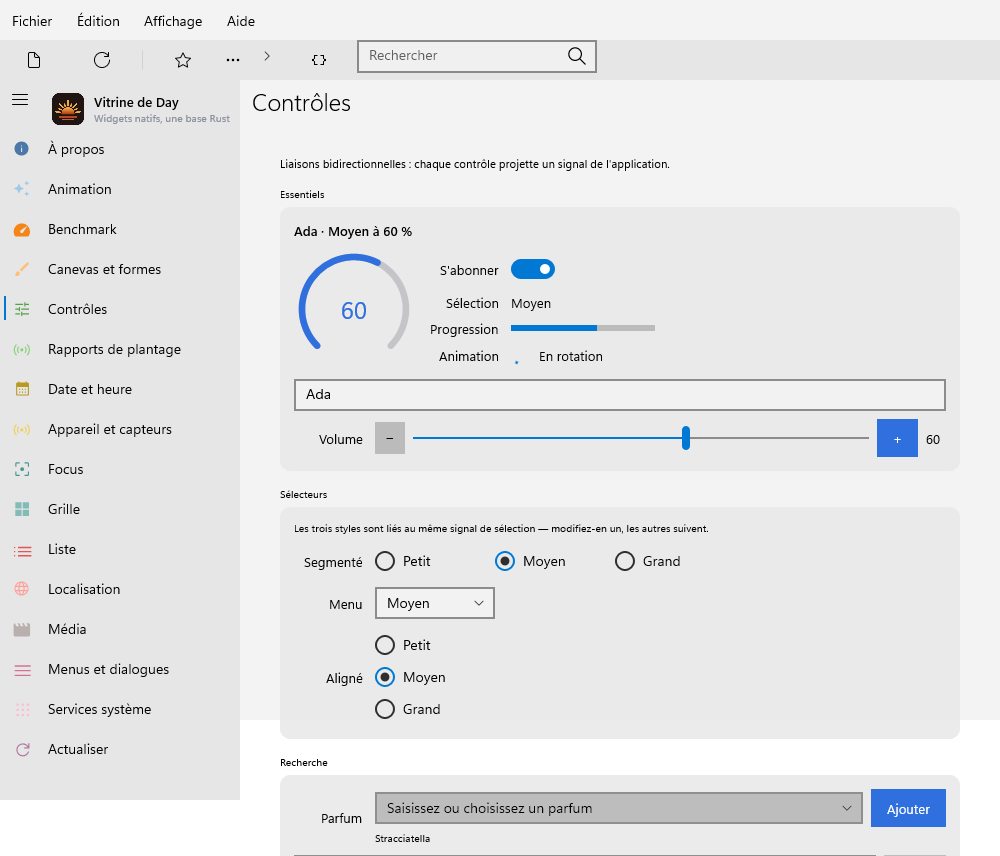The width and height of the screenshot is (1000, 856).
Task: Click the Appareil et capteurs sensor icon
Action: (22, 429)
